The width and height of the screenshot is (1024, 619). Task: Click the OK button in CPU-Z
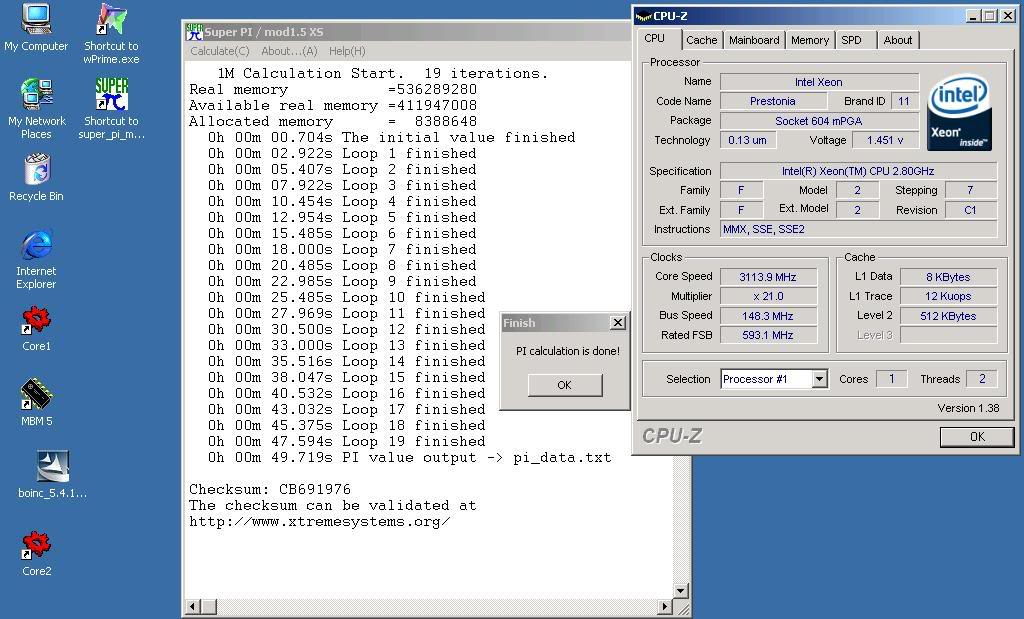(977, 437)
